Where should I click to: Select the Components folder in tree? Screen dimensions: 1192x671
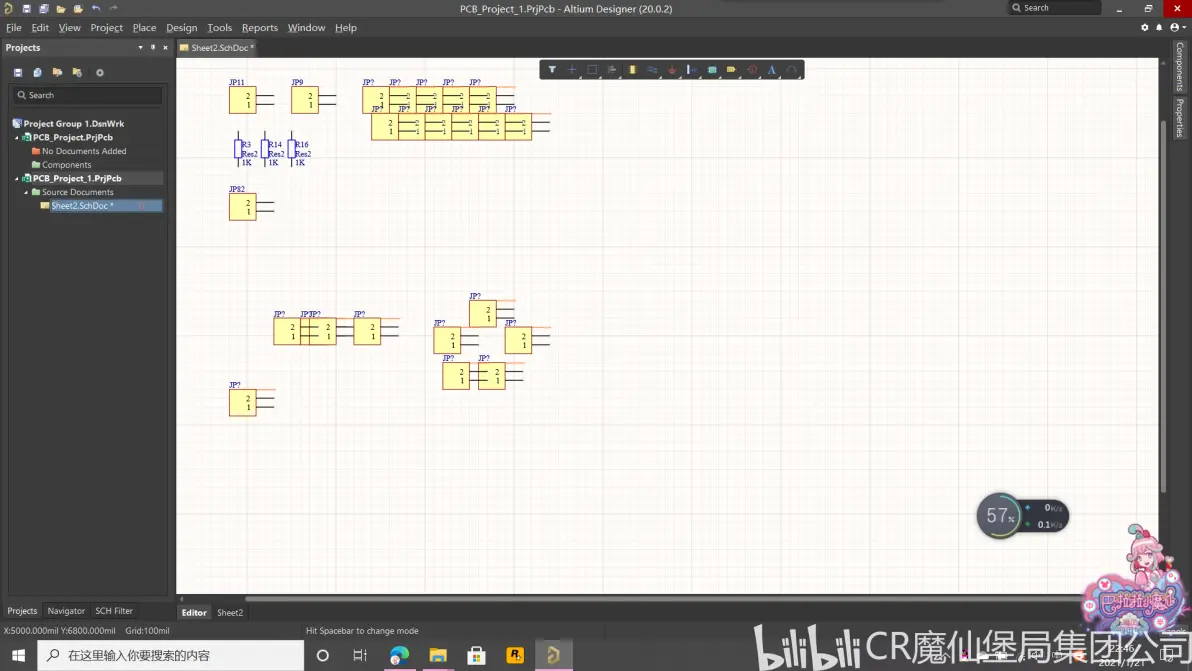click(66, 165)
